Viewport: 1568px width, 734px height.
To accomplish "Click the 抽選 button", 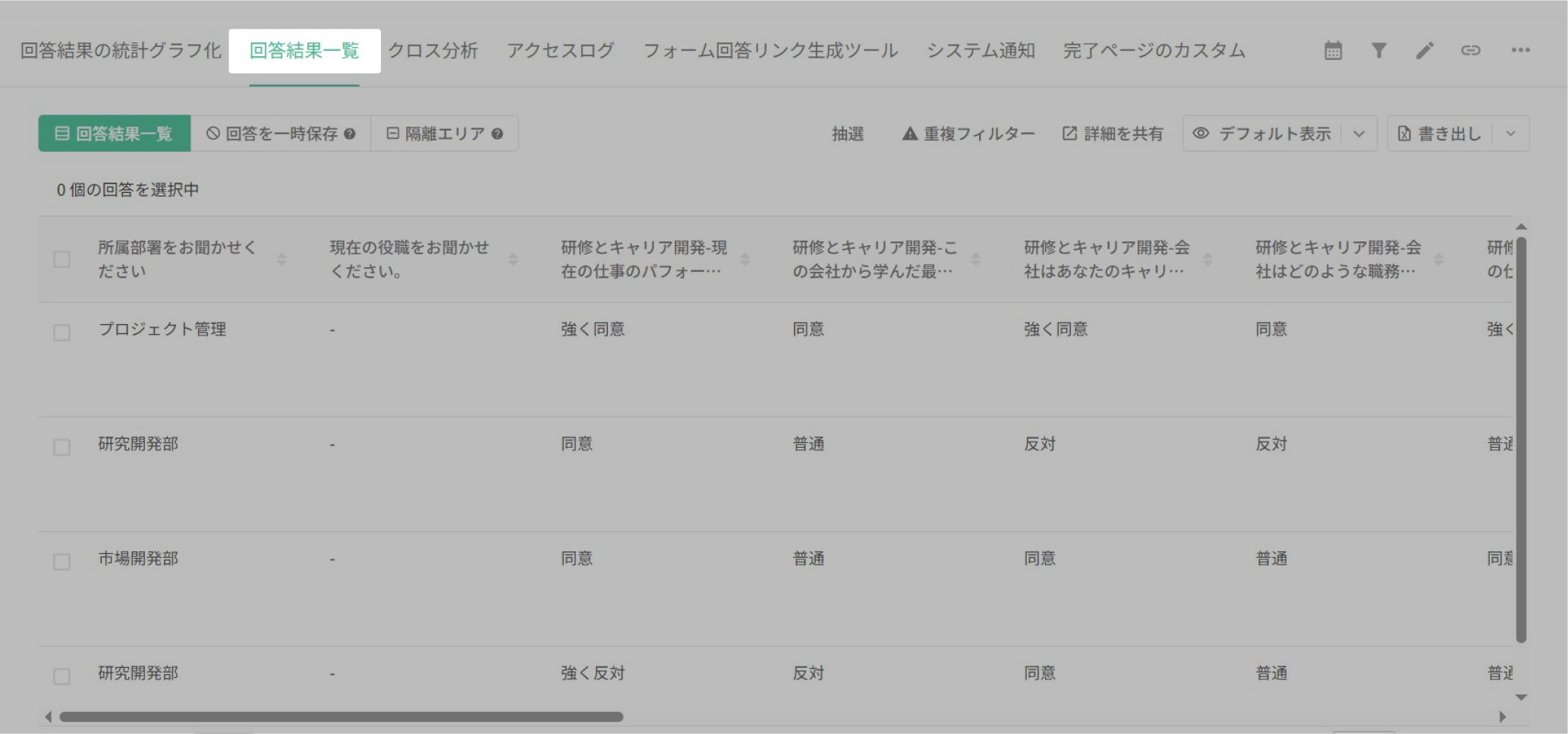I will [x=848, y=134].
